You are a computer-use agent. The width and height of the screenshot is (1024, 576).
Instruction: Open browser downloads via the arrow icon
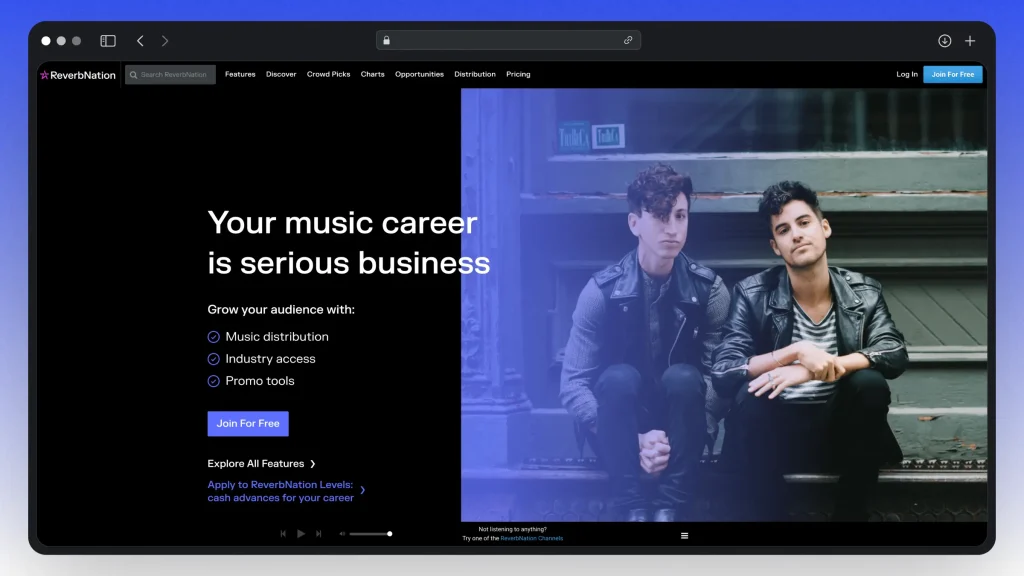(944, 40)
